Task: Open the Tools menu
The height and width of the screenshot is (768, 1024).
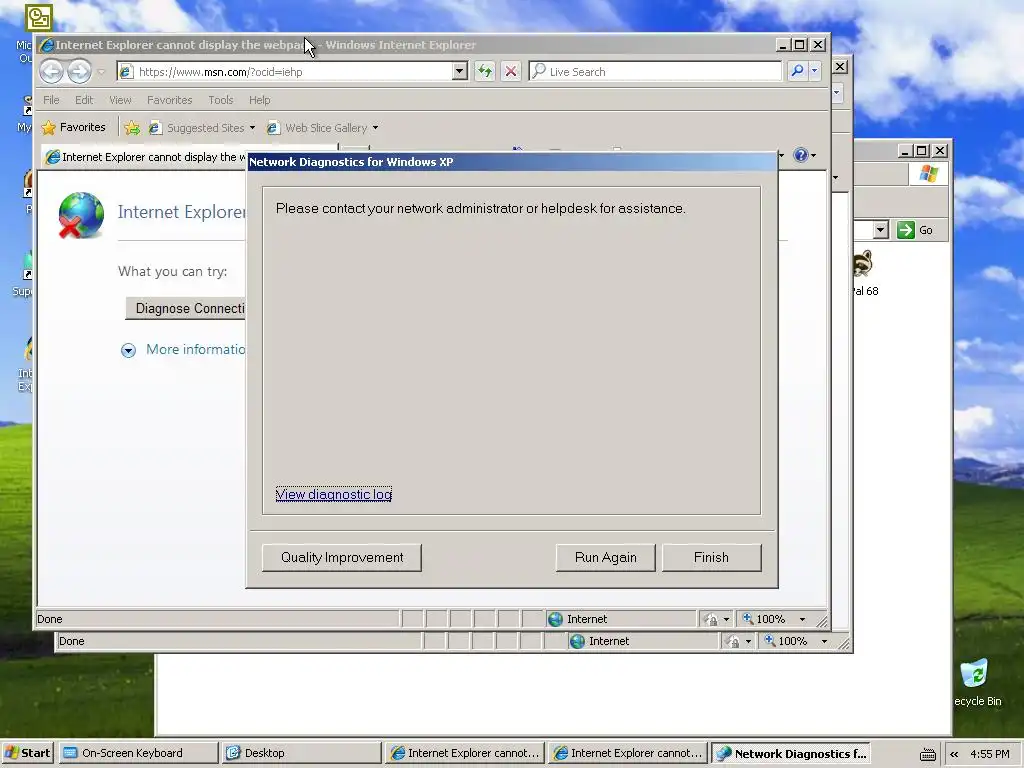Action: [x=221, y=100]
